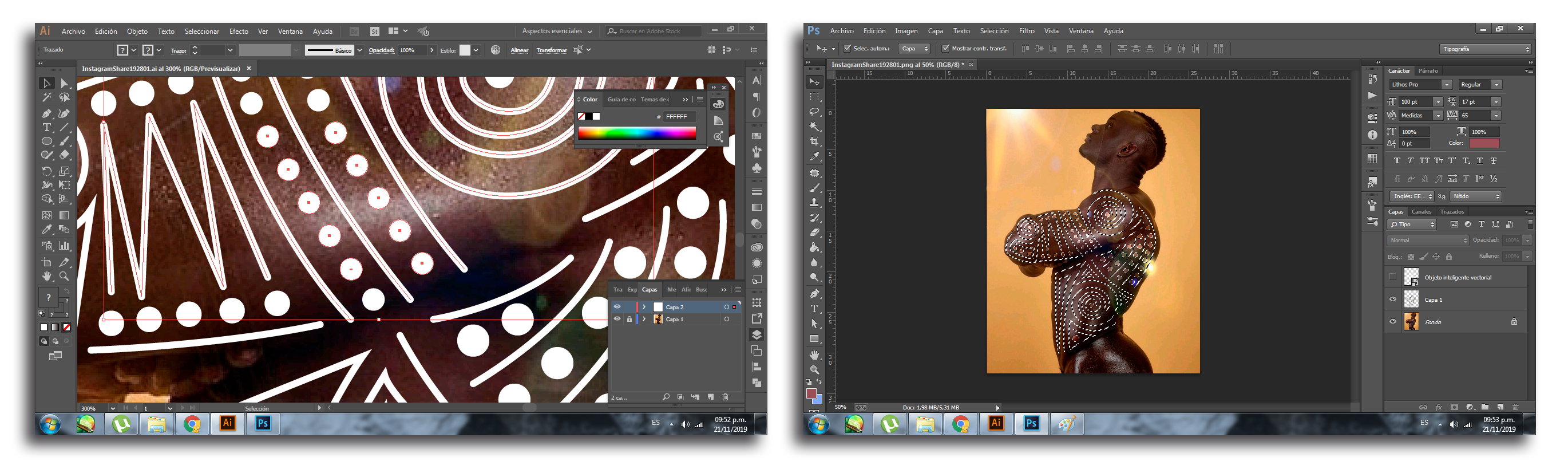The width and height of the screenshot is (1568, 465).
Task: Hide the Fondo layer in Photoshop
Action: (x=1393, y=321)
